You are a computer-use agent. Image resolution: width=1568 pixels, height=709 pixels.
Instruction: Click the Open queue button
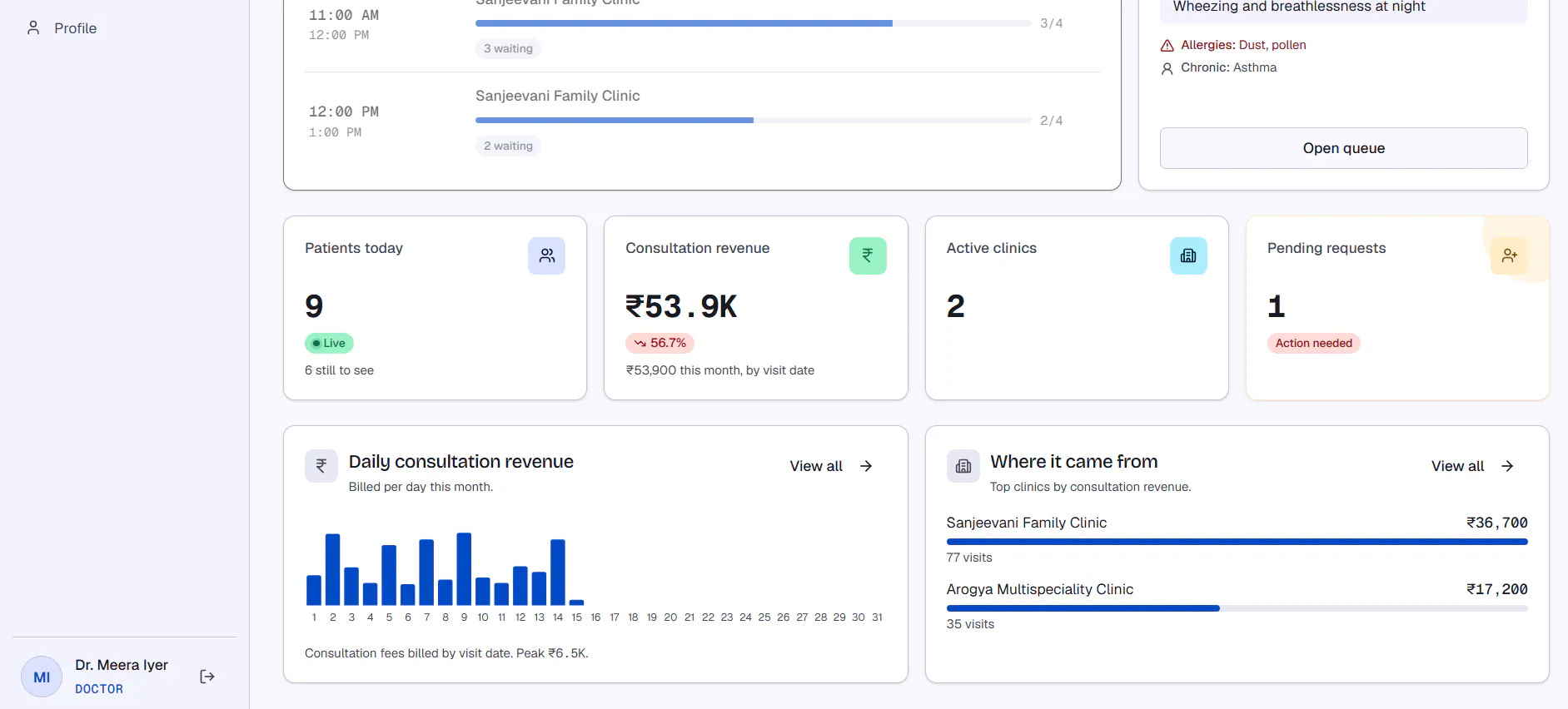click(1343, 148)
